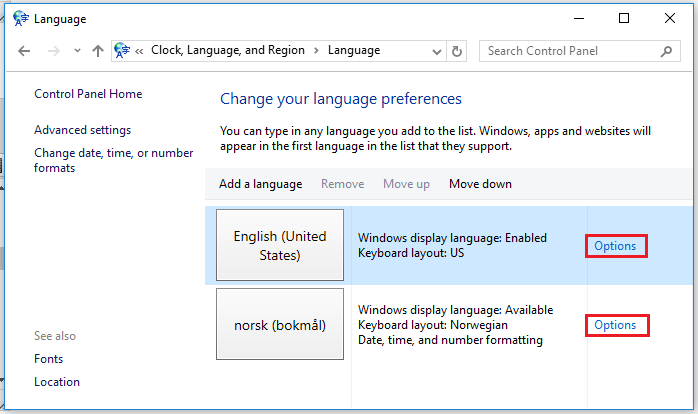Screen dimensions: 698x414
Task: Click the Back navigation arrow
Action: (25, 51)
